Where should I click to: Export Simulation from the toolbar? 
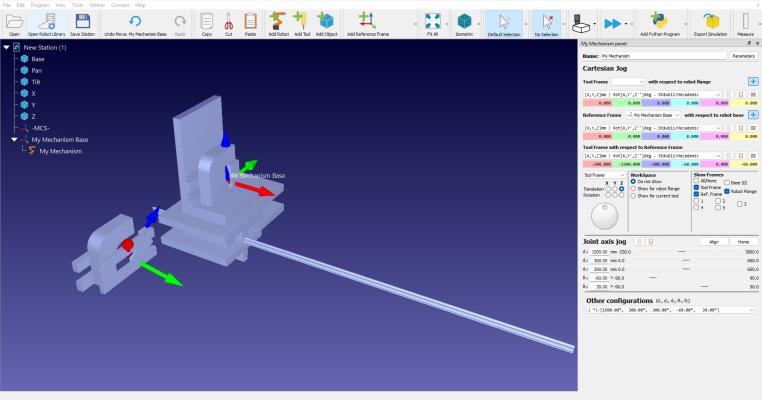click(710, 24)
